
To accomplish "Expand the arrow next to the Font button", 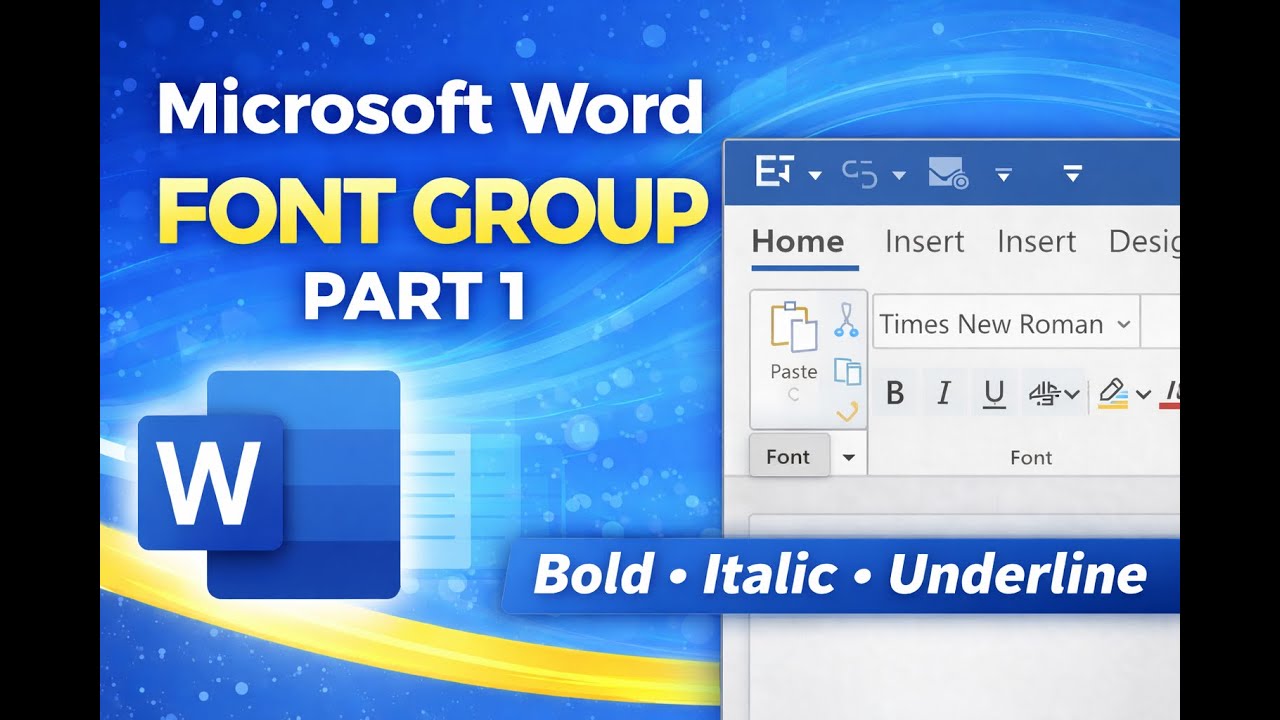I will (x=849, y=457).
